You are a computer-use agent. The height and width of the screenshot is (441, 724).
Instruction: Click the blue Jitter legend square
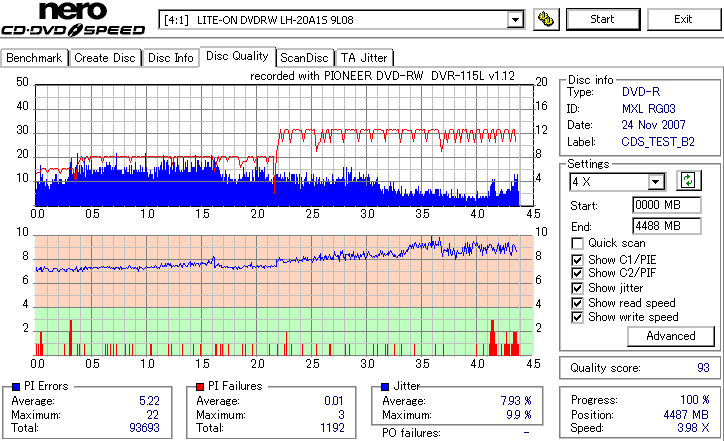(385, 387)
